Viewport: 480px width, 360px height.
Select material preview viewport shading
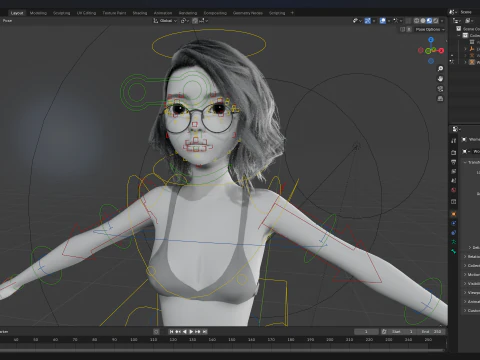click(429, 21)
